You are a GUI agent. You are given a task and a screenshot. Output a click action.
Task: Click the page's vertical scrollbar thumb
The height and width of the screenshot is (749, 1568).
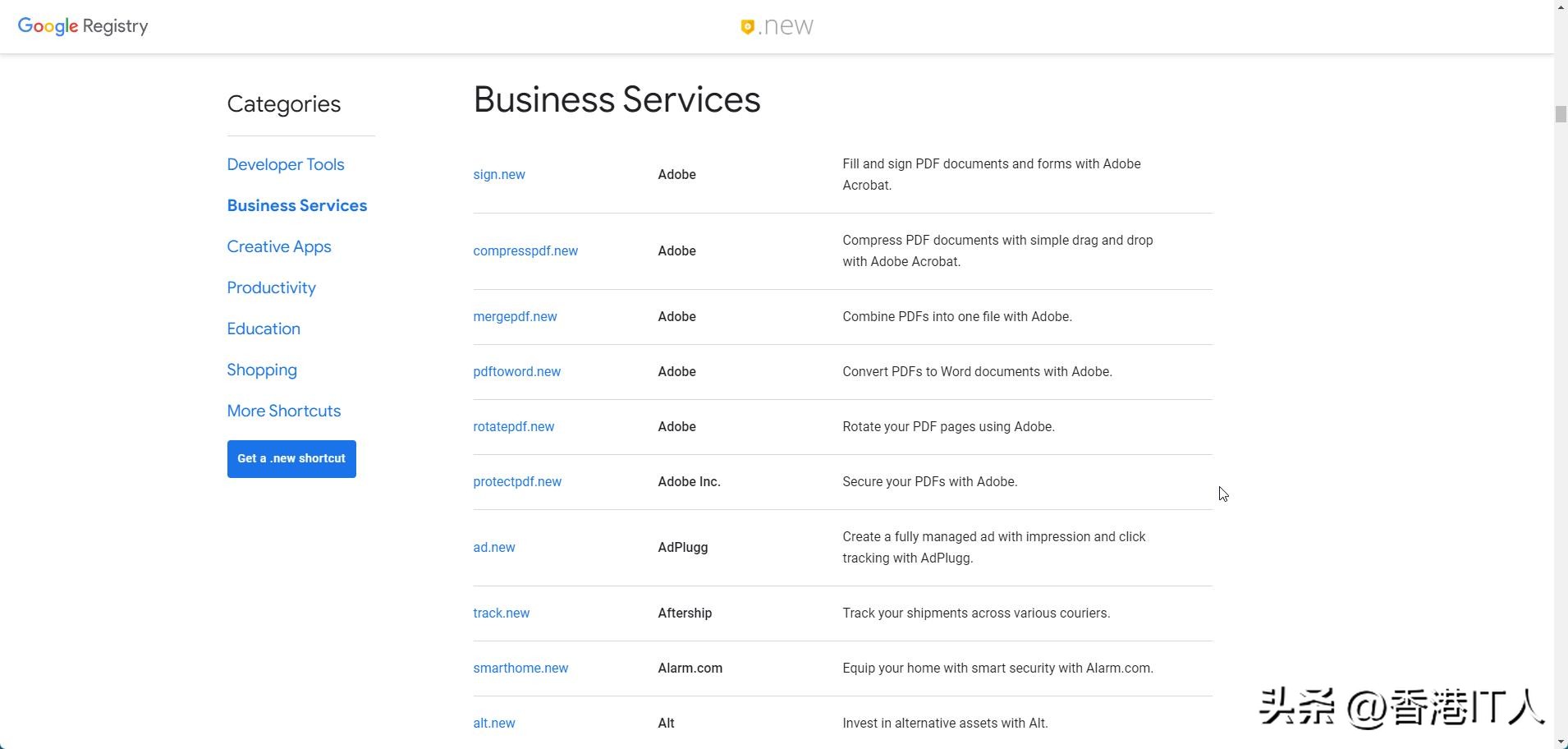pos(1561,114)
